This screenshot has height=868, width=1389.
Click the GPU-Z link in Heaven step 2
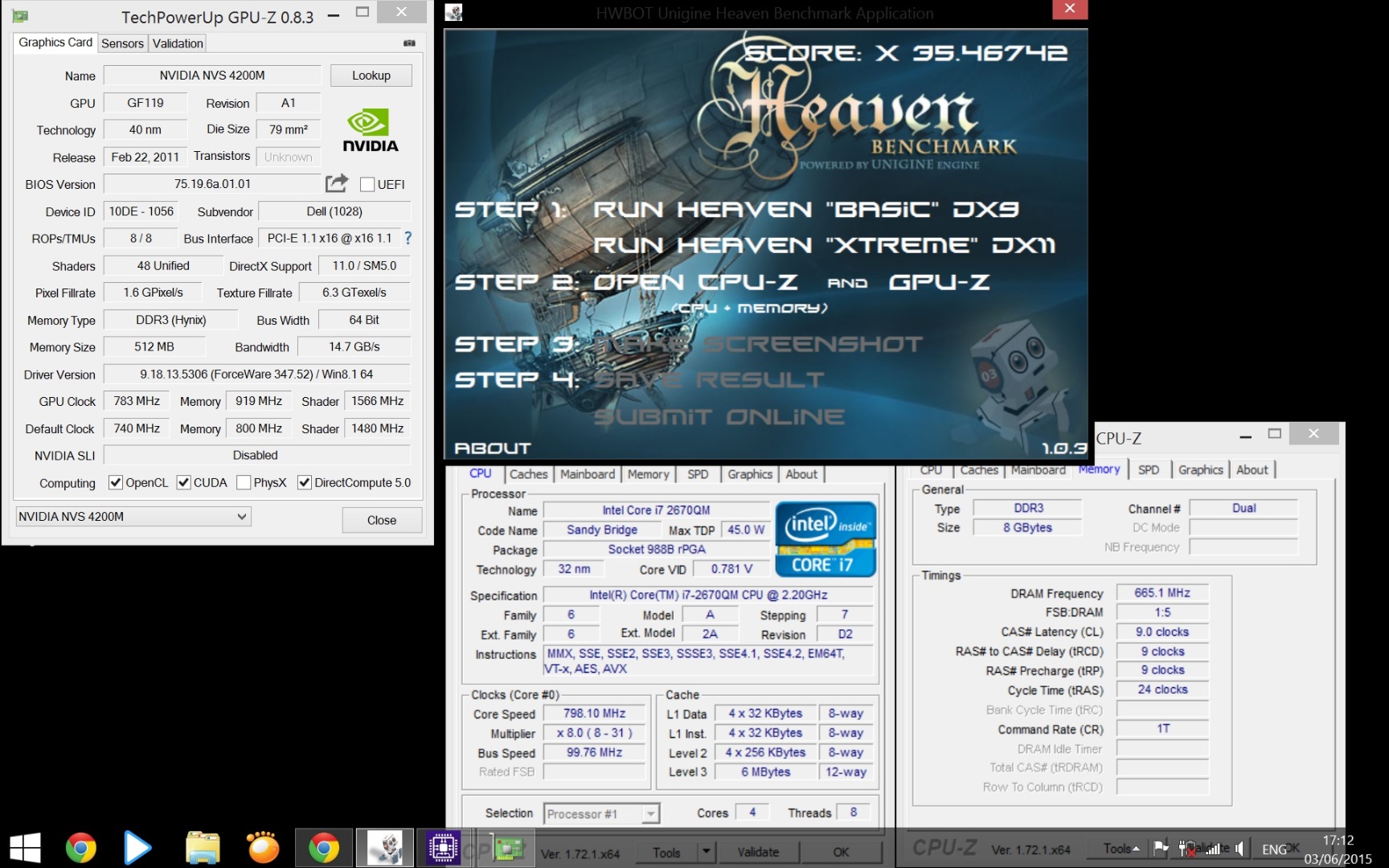pos(939,282)
